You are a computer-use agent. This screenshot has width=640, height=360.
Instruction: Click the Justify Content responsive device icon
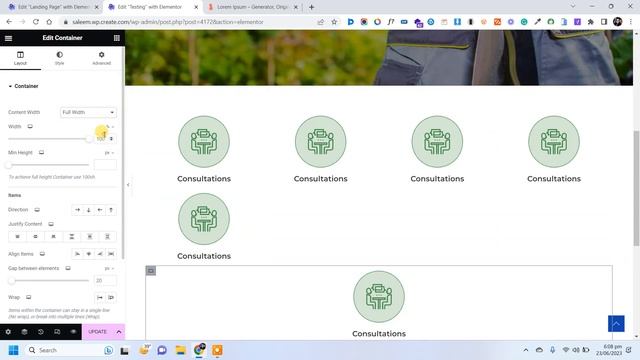(51, 224)
